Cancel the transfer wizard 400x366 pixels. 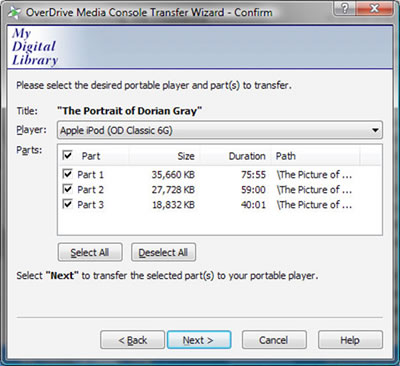[x=274, y=340]
